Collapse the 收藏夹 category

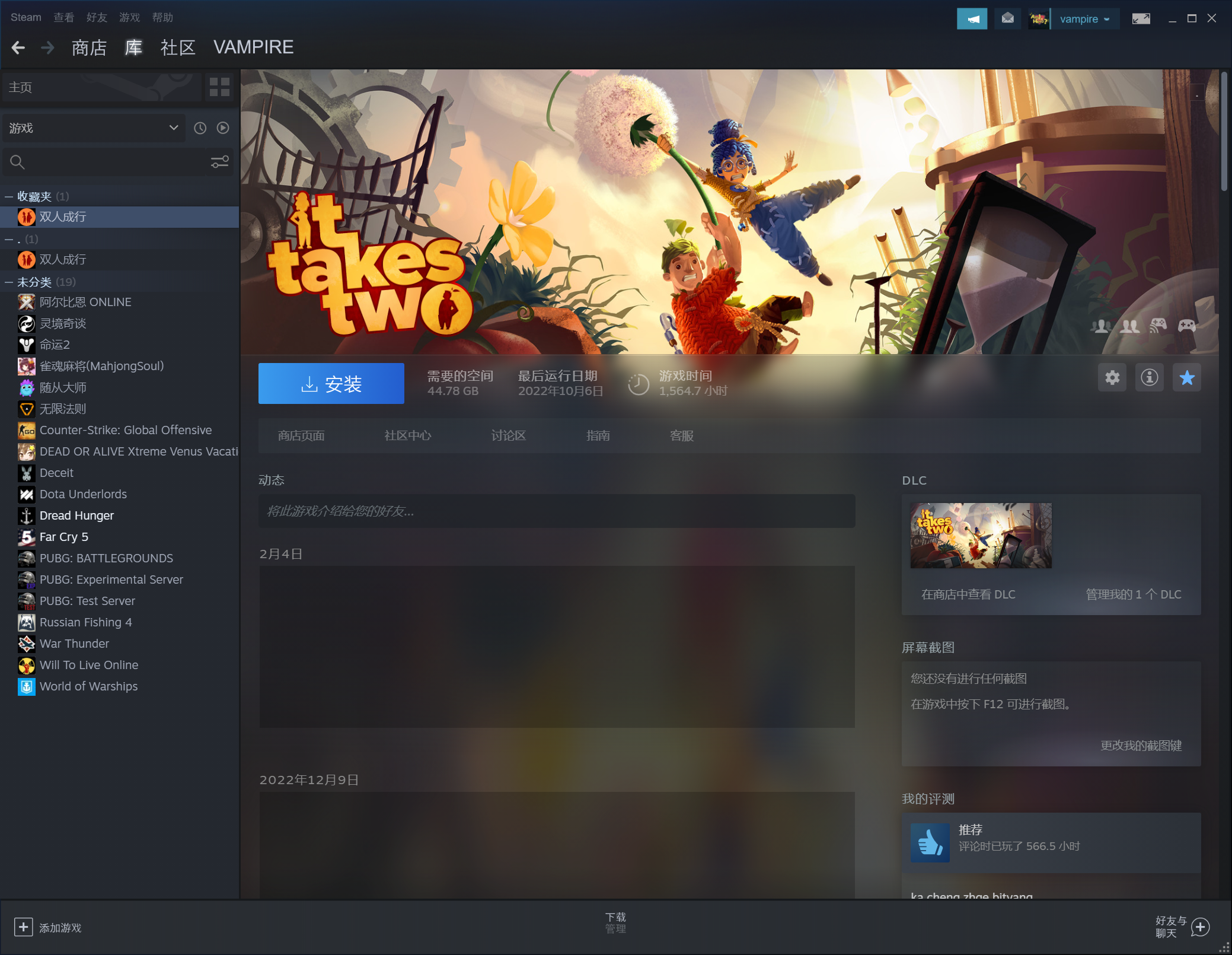9,196
